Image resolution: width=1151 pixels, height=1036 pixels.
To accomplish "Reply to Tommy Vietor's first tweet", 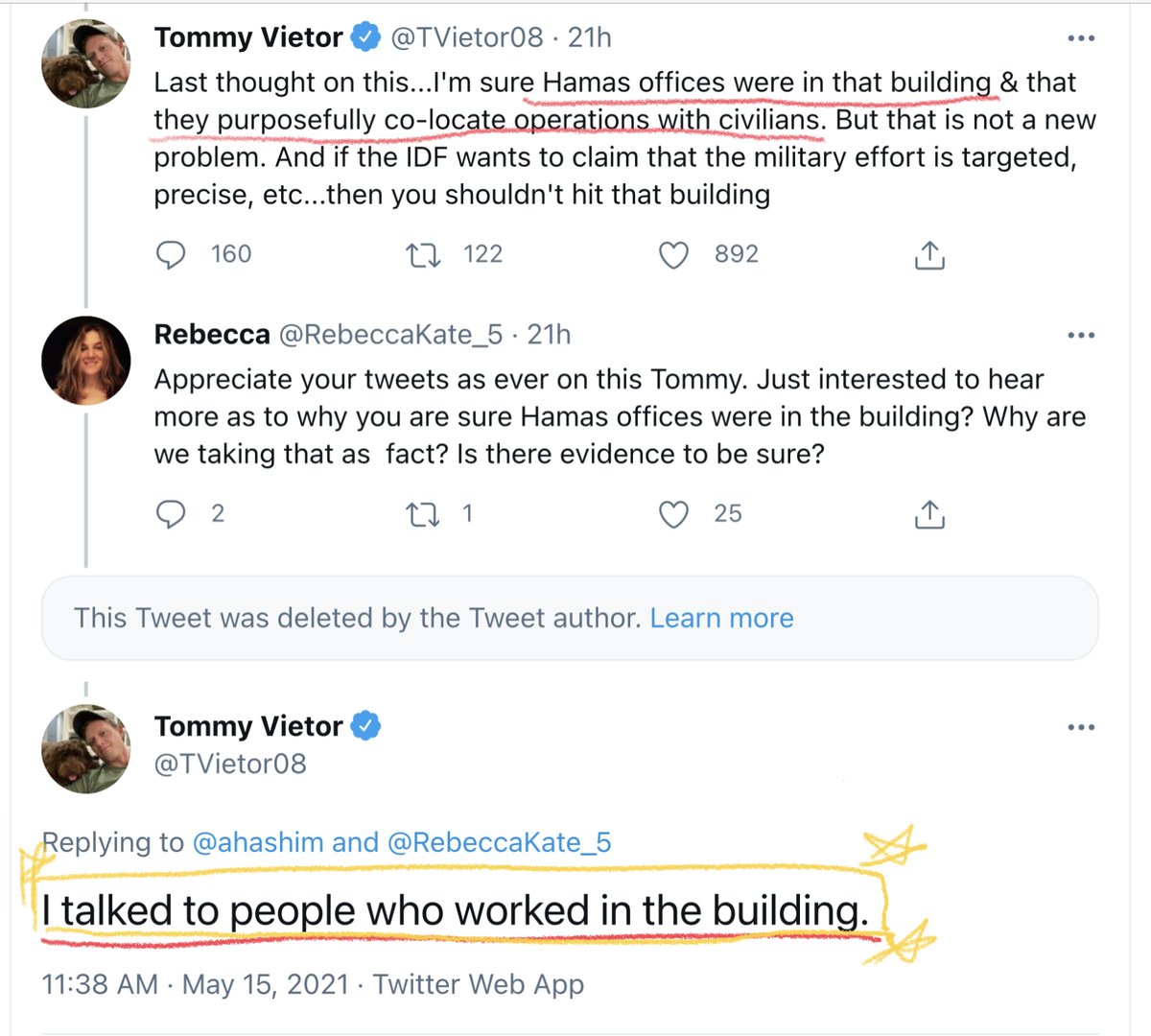I will 171,254.
